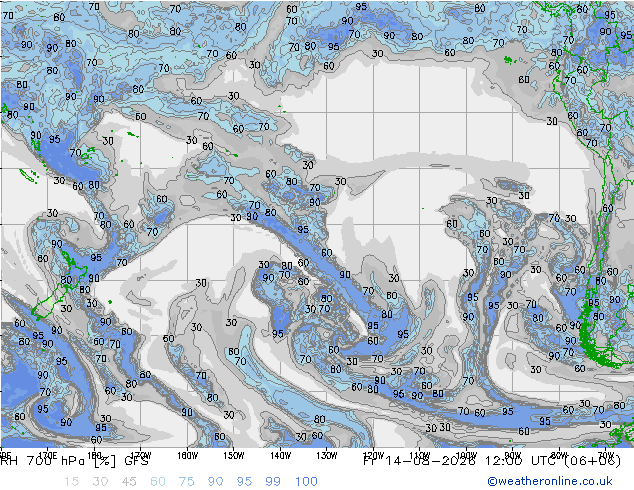Click legend value 45
This screenshot has width=634, height=490.
click(129, 482)
